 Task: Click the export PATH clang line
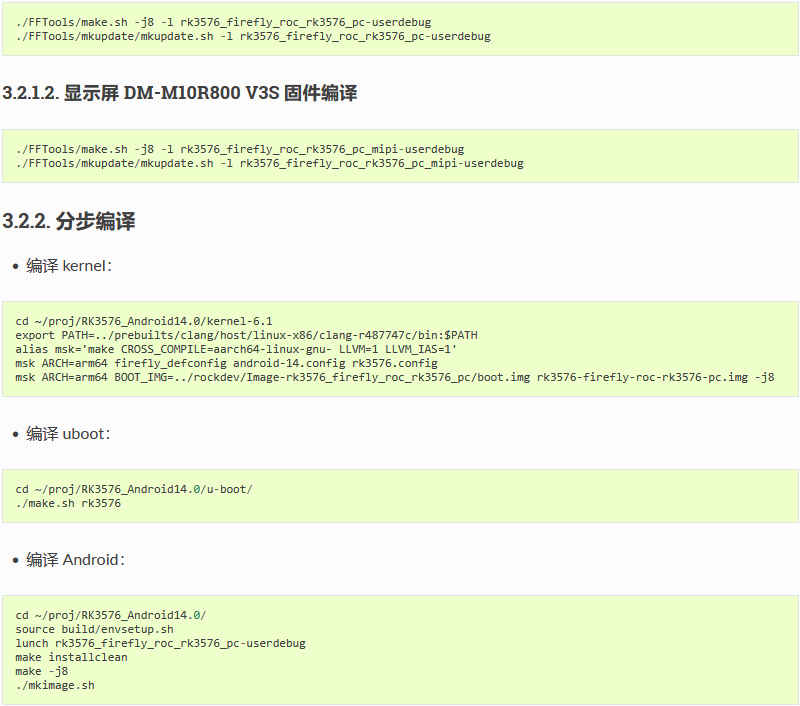pyautogui.click(x=246, y=335)
